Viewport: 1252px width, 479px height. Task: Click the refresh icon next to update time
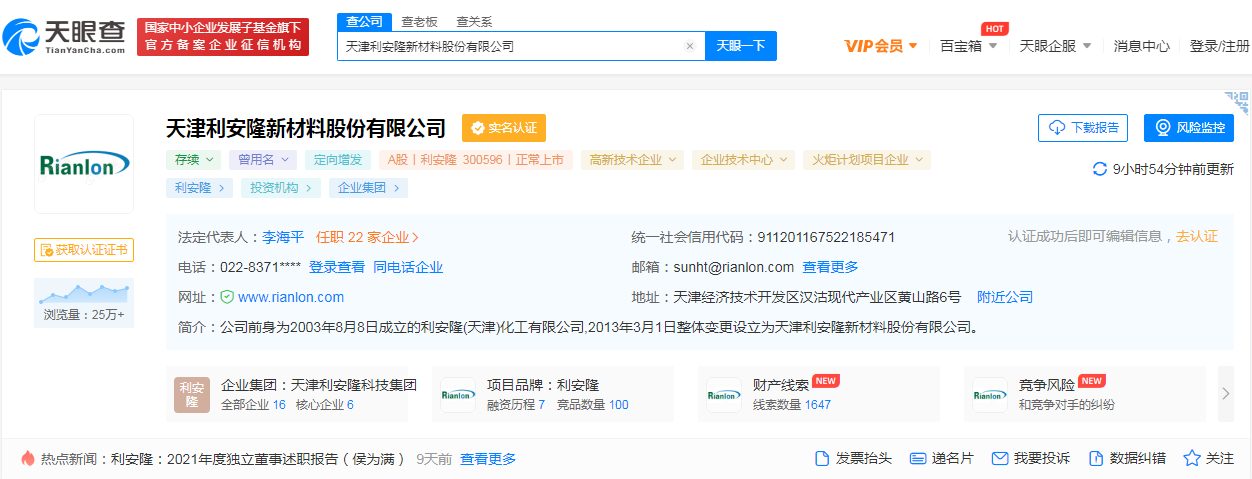pyautogui.click(x=1100, y=169)
